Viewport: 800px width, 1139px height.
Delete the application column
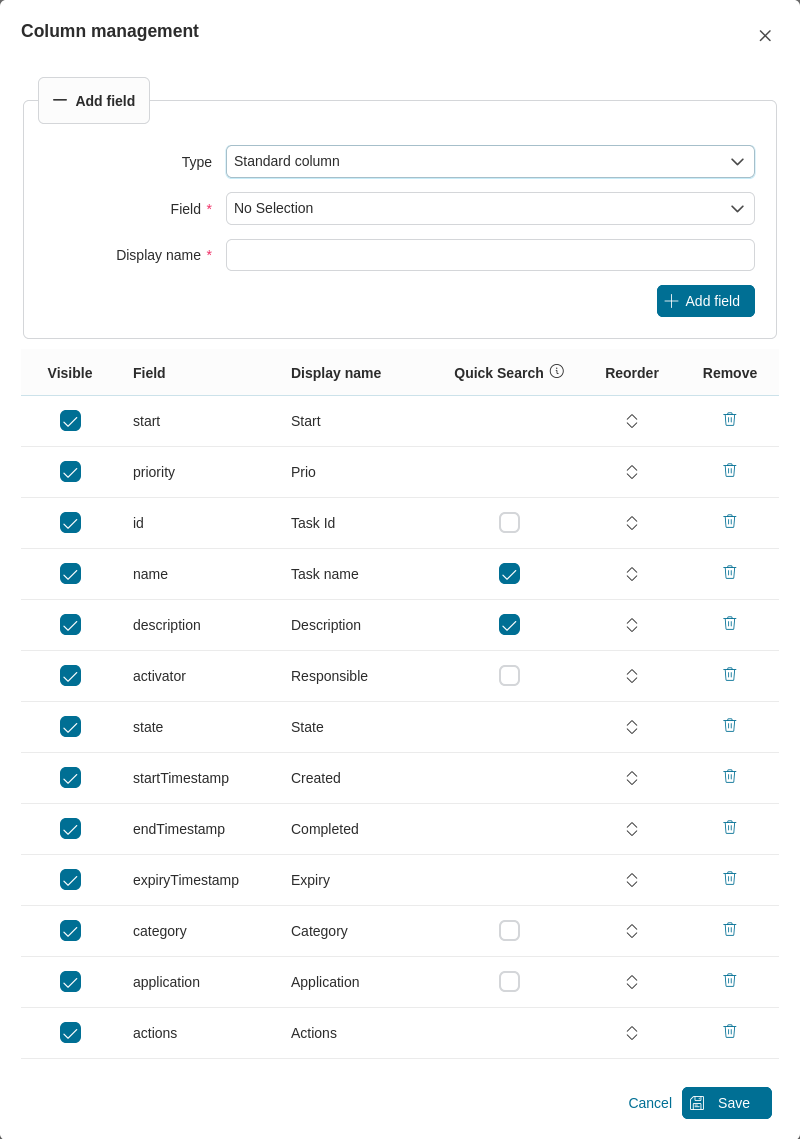pyautogui.click(x=729, y=980)
